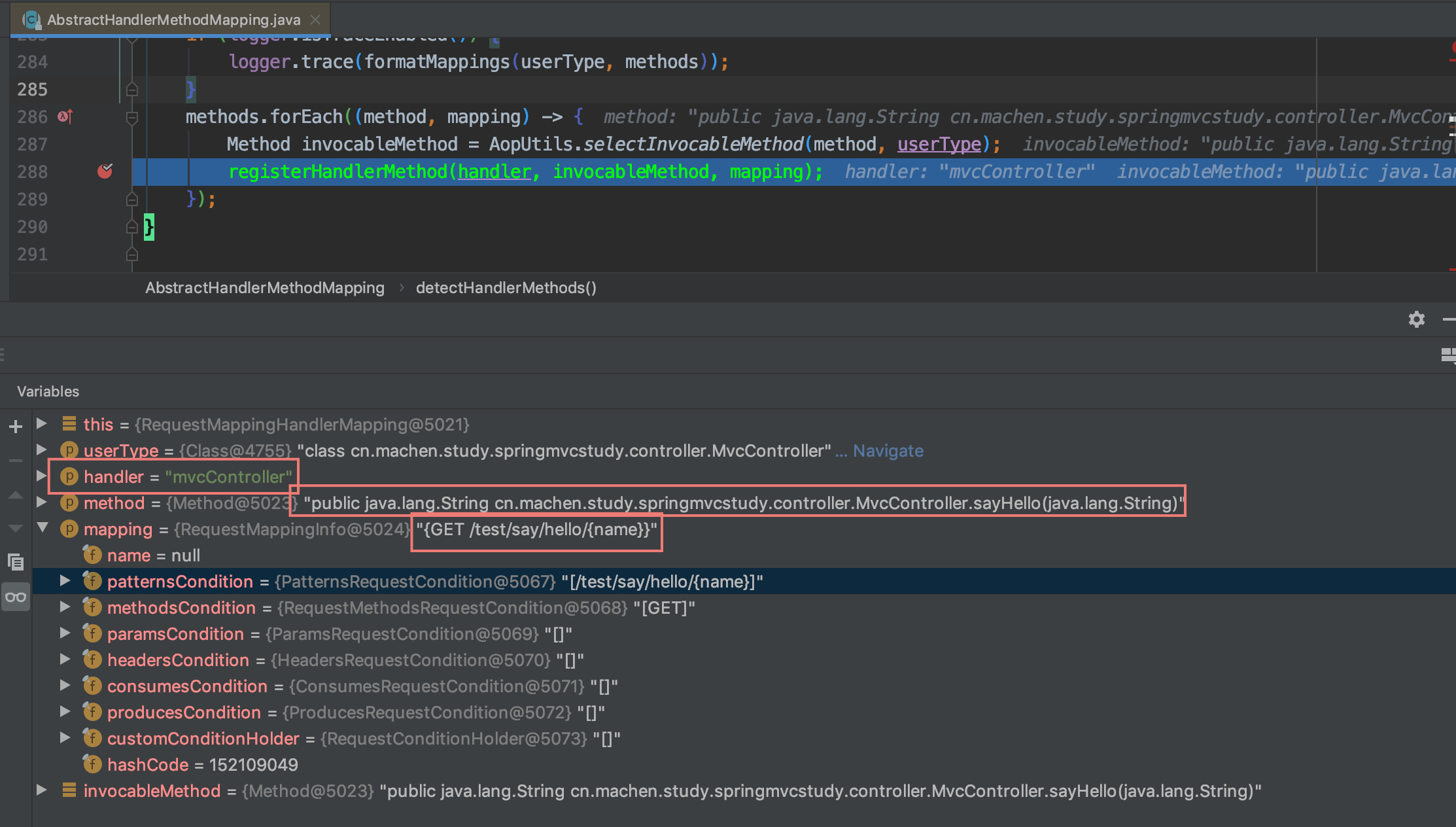Click the override marker icon on line 286
The height and width of the screenshot is (827, 1456).
65,116
